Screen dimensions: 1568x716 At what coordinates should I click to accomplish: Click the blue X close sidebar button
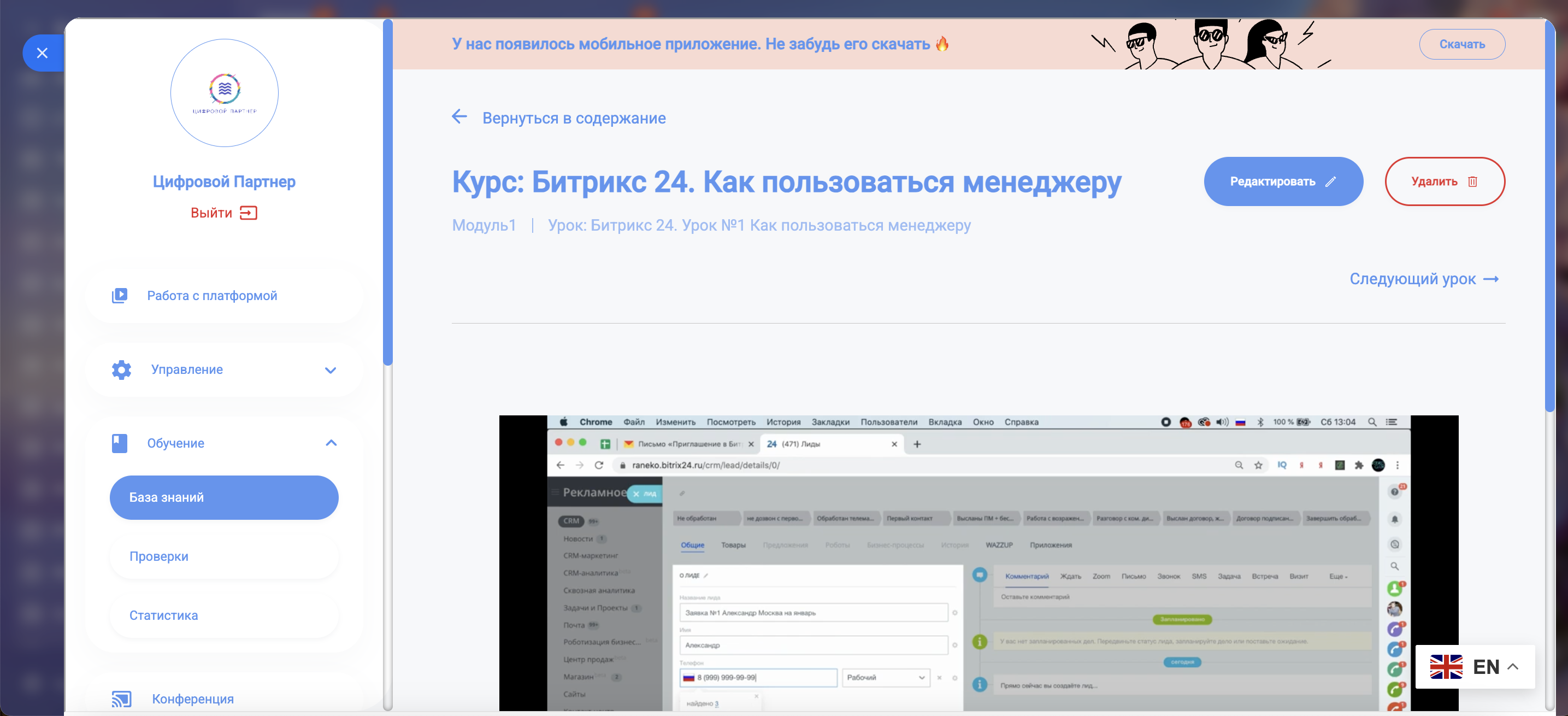[x=42, y=53]
